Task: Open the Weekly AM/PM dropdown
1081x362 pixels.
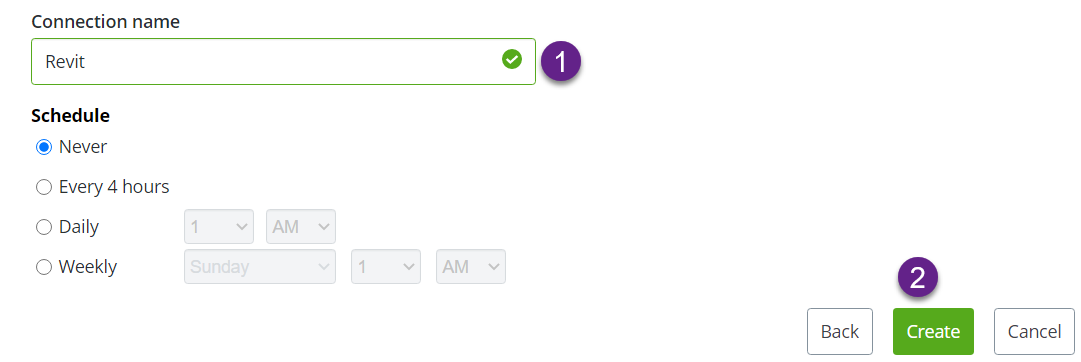Action: [x=471, y=267]
